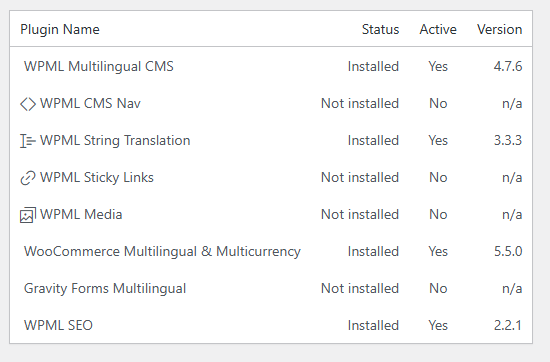
Task: Click the Version column header
Action: point(499,29)
